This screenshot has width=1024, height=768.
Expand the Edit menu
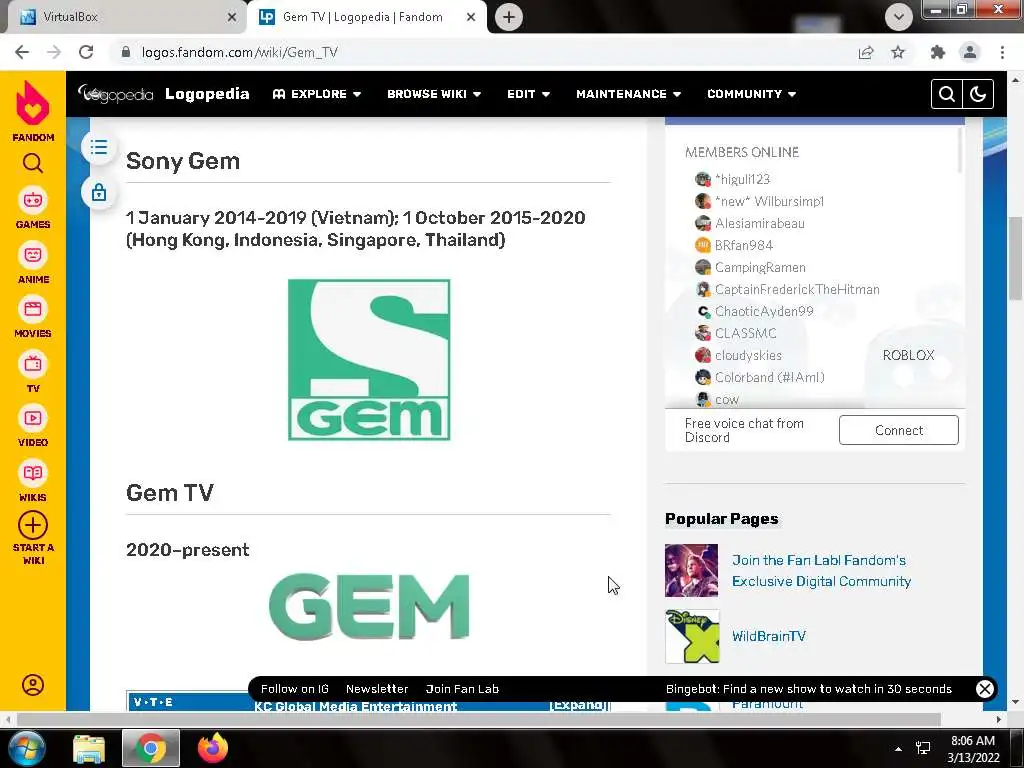[x=528, y=94]
